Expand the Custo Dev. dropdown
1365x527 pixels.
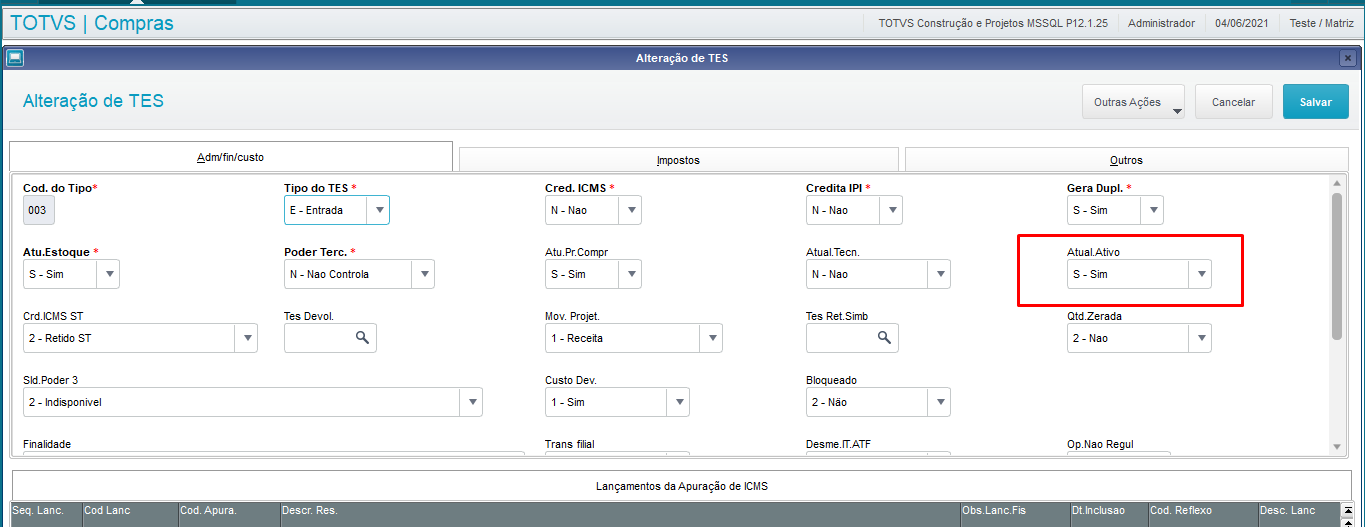pyautogui.click(x=678, y=402)
